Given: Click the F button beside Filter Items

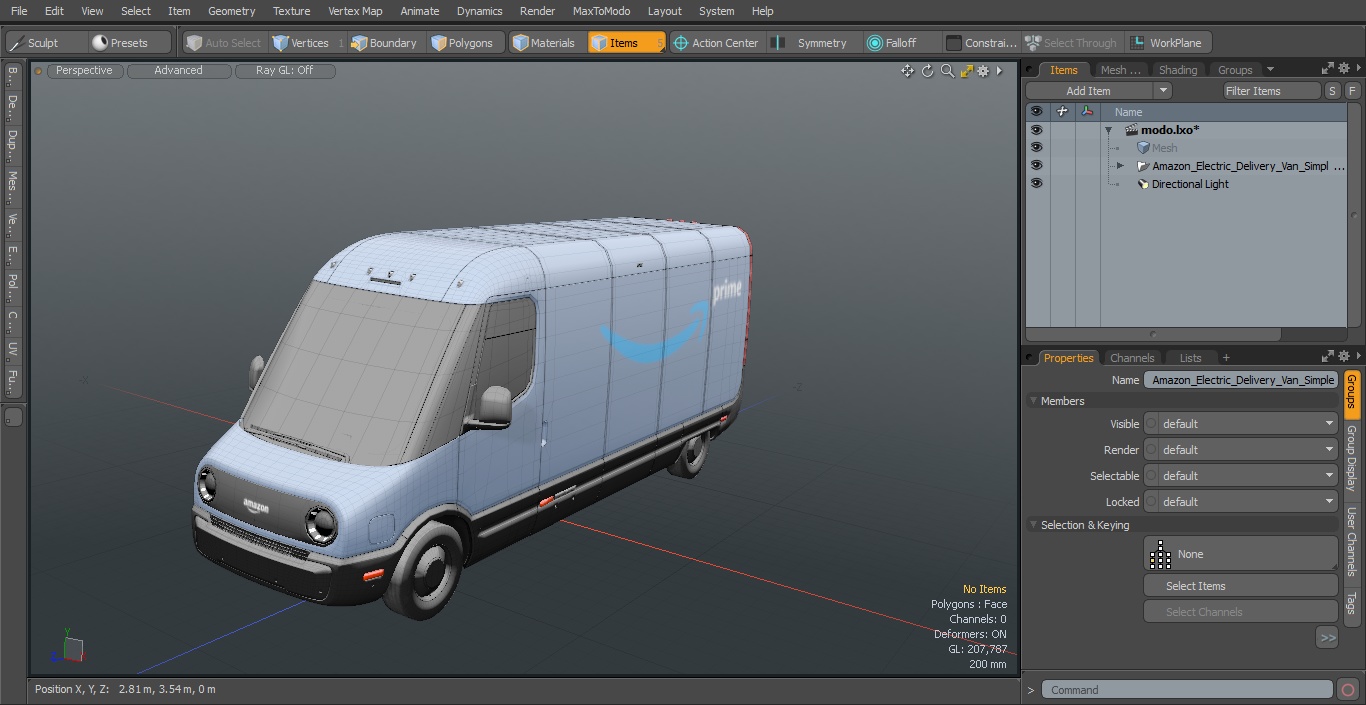Looking at the screenshot, I should [1352, 91].
